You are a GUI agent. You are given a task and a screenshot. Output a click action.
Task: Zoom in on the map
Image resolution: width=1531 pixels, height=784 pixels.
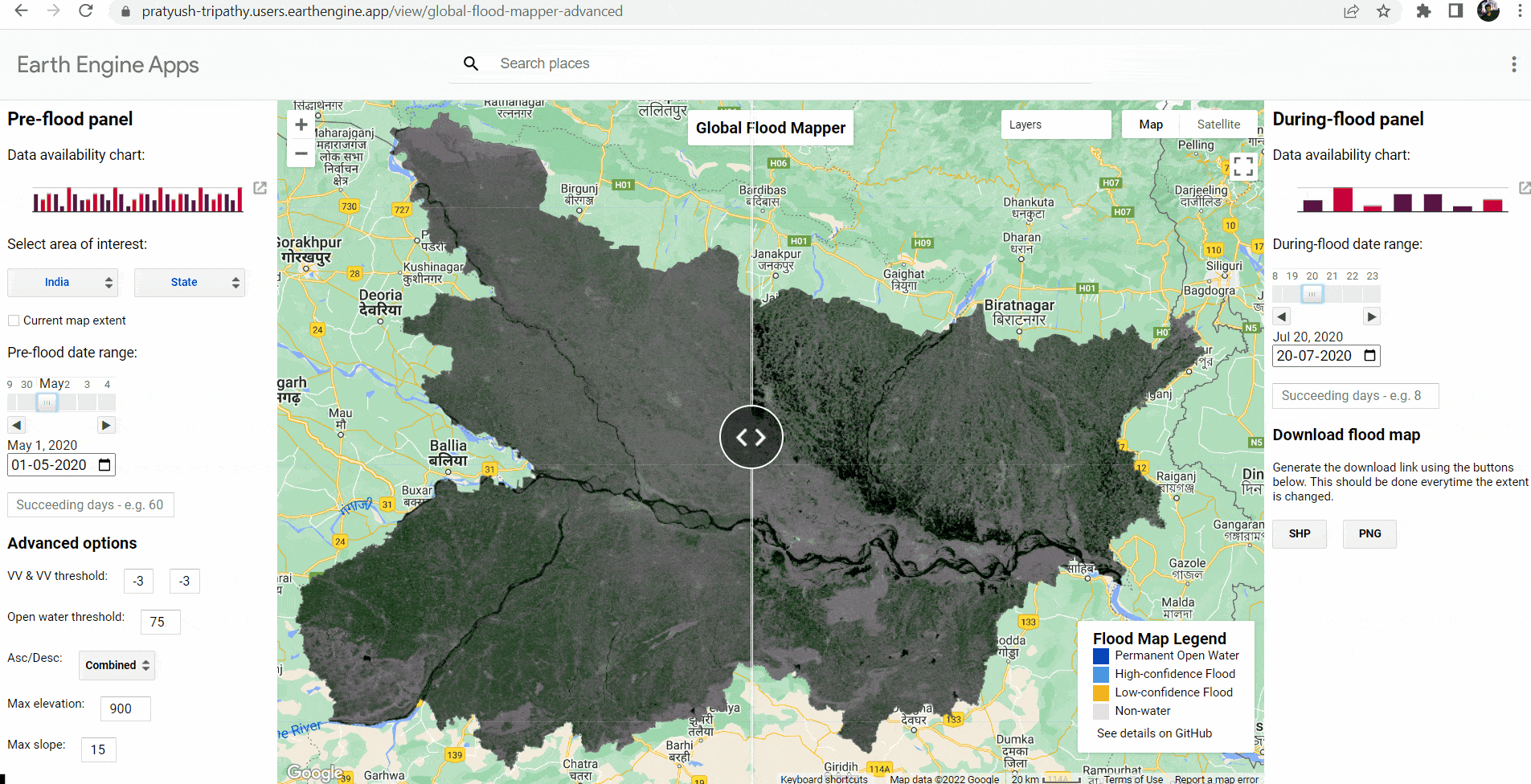[301, 125]
